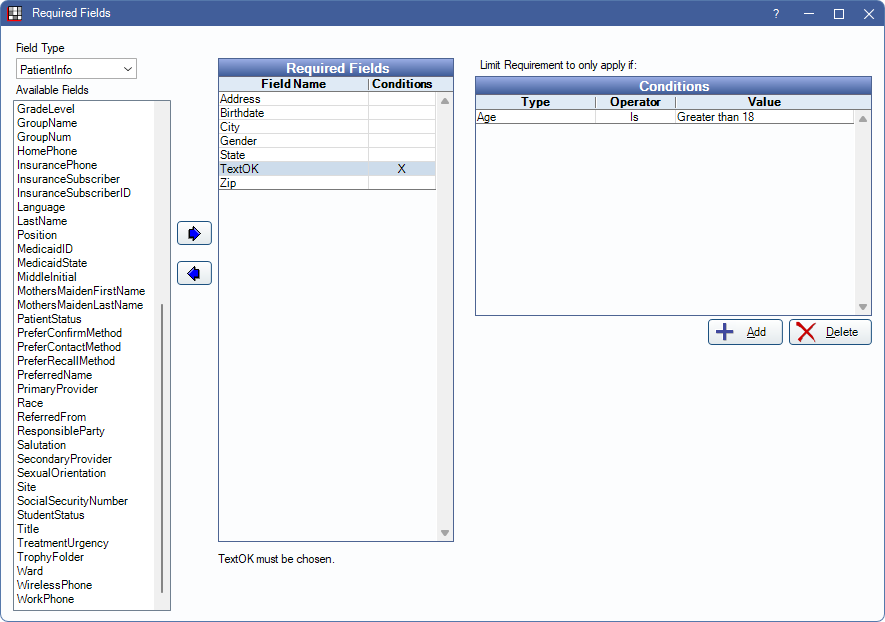Click the Help question mark icon
885x622 pixels.
pos(775,14)
